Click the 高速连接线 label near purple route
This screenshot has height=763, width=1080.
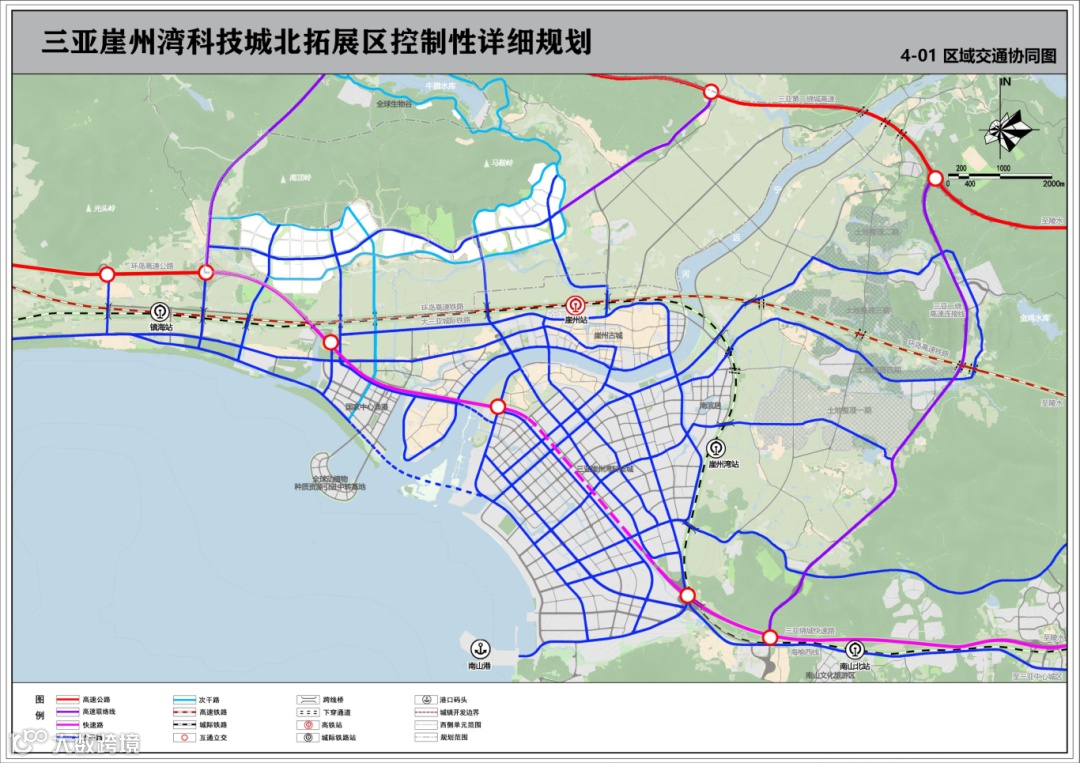pos(948,314)
